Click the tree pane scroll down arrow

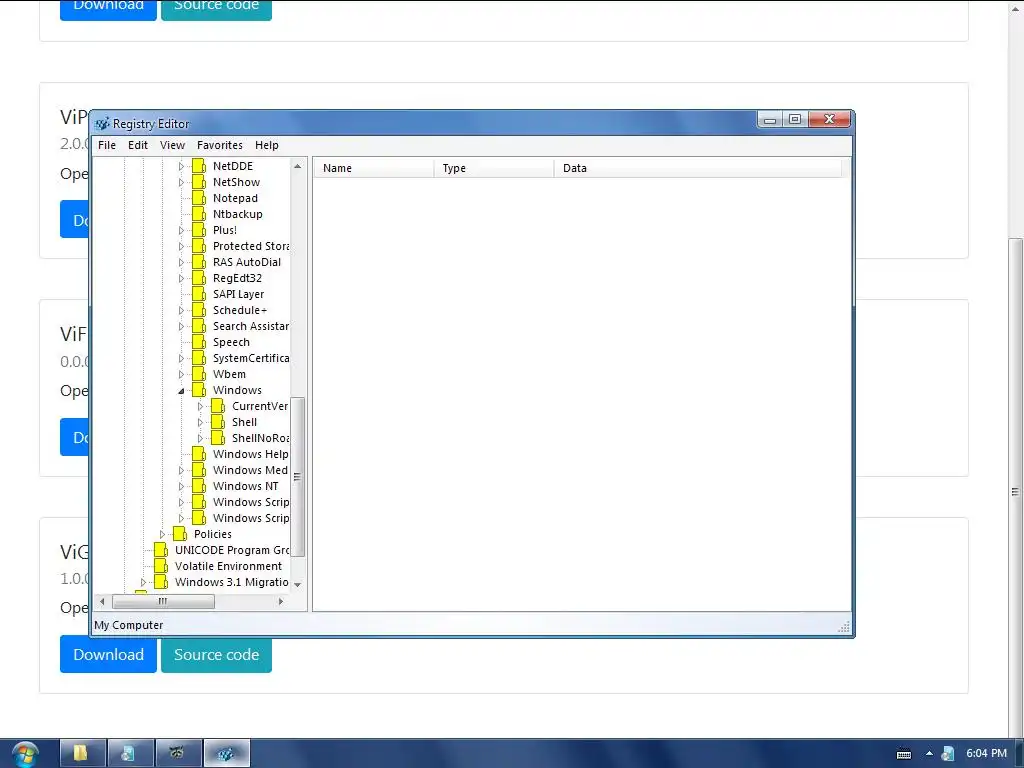pos(298,584)
